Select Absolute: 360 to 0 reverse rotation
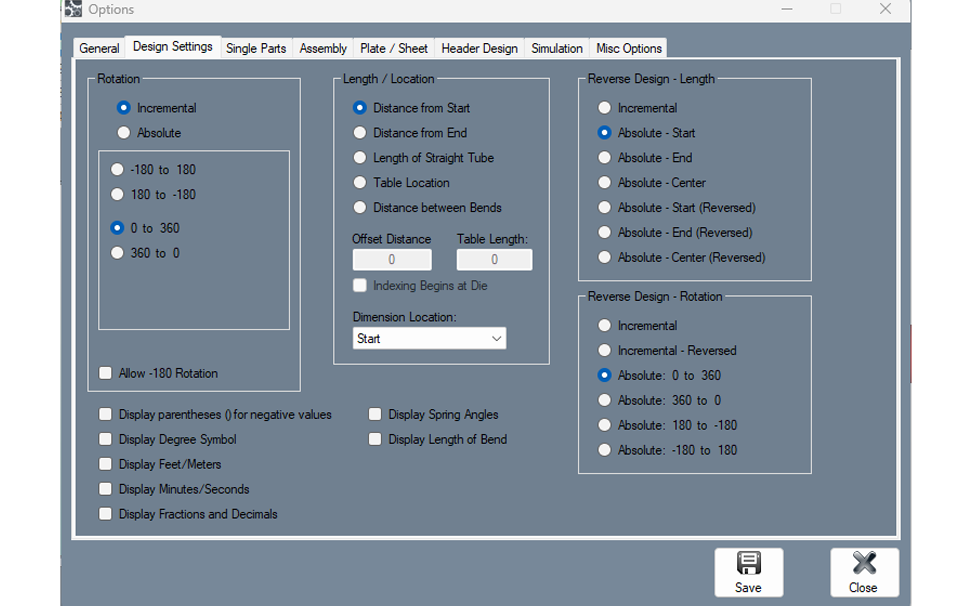Viewport: 972px width, 606px height. point(660,400)
